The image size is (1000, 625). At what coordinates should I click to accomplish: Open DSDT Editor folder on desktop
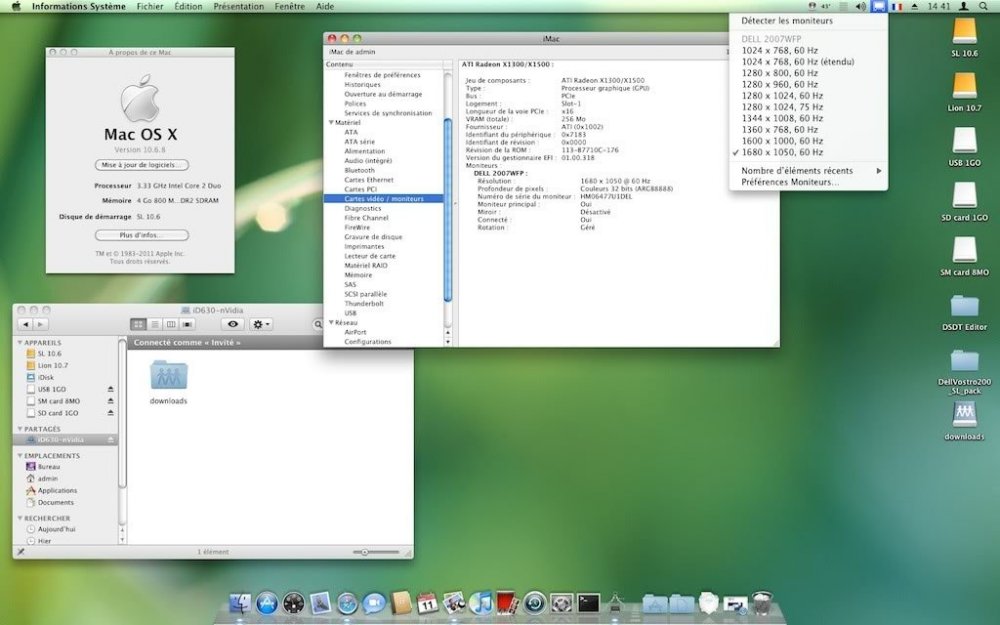coord(964,308)
